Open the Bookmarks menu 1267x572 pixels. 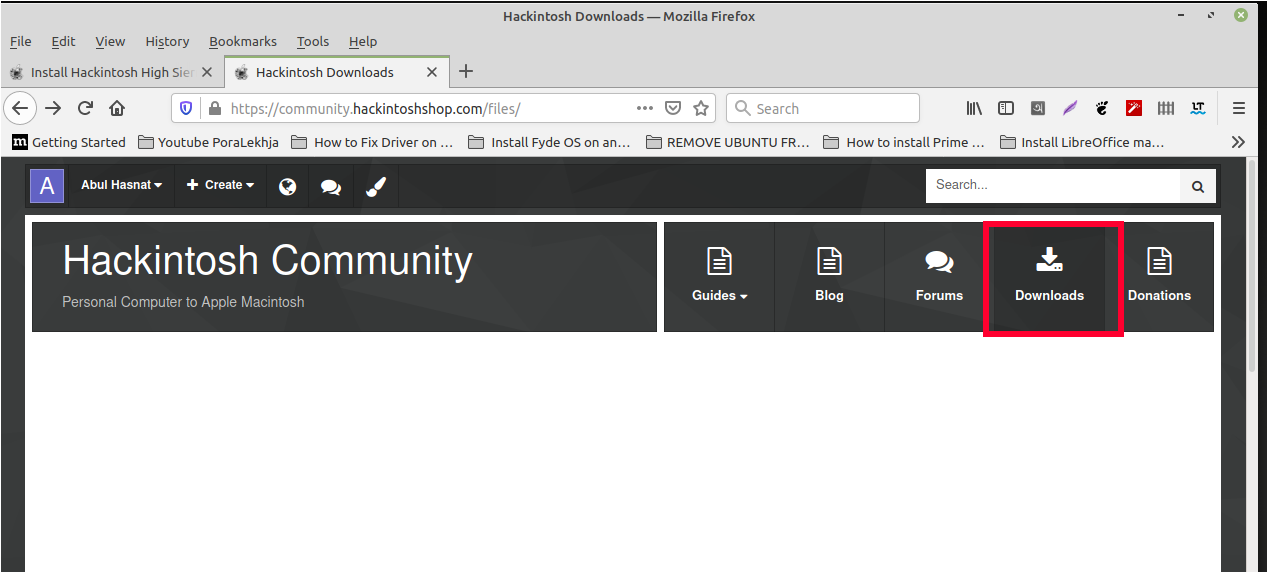tap(243, 41)
